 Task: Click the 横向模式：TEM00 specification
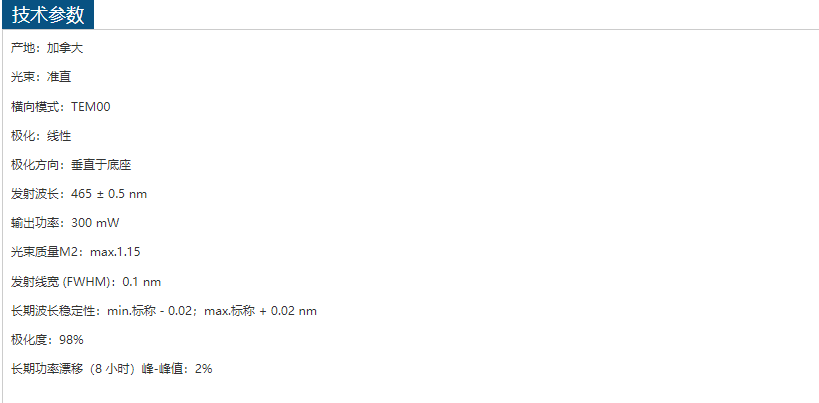61,107
